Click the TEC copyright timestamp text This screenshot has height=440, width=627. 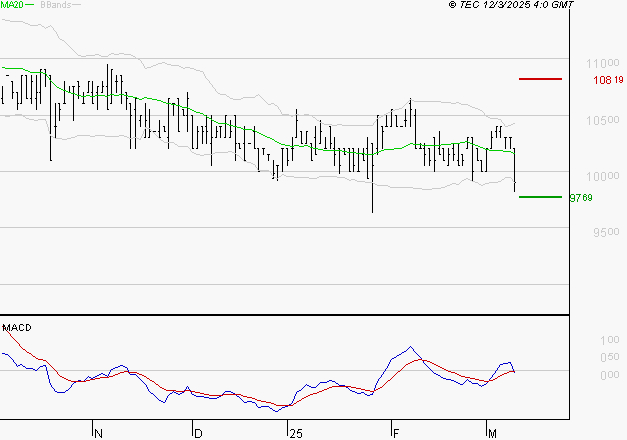511,4
